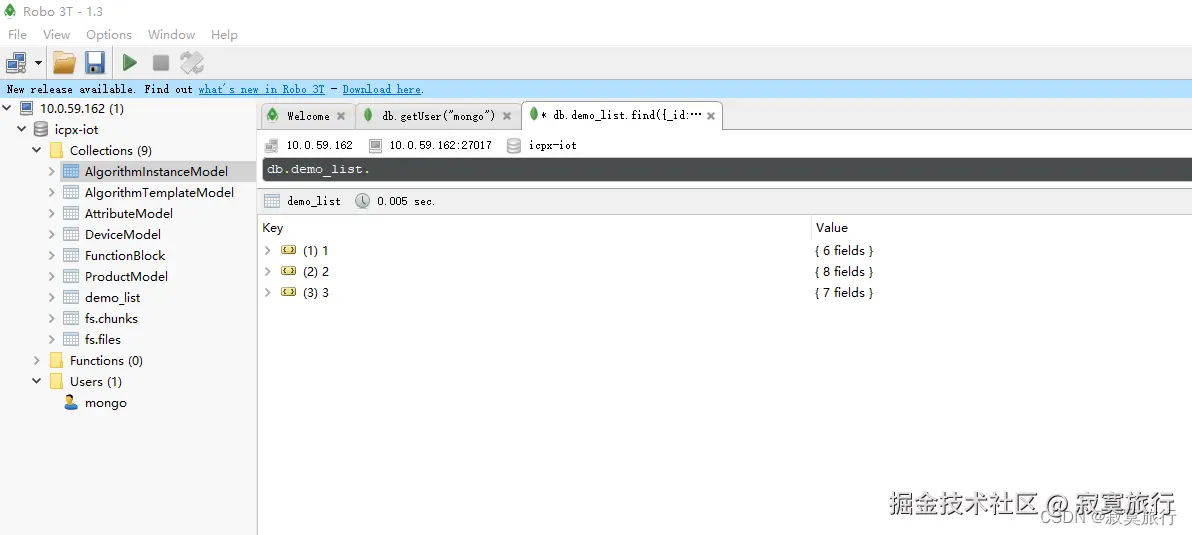1192x535 pixels.
Task: Expand the FunctionBlock collection arrow
Action: tap(52, 255)
